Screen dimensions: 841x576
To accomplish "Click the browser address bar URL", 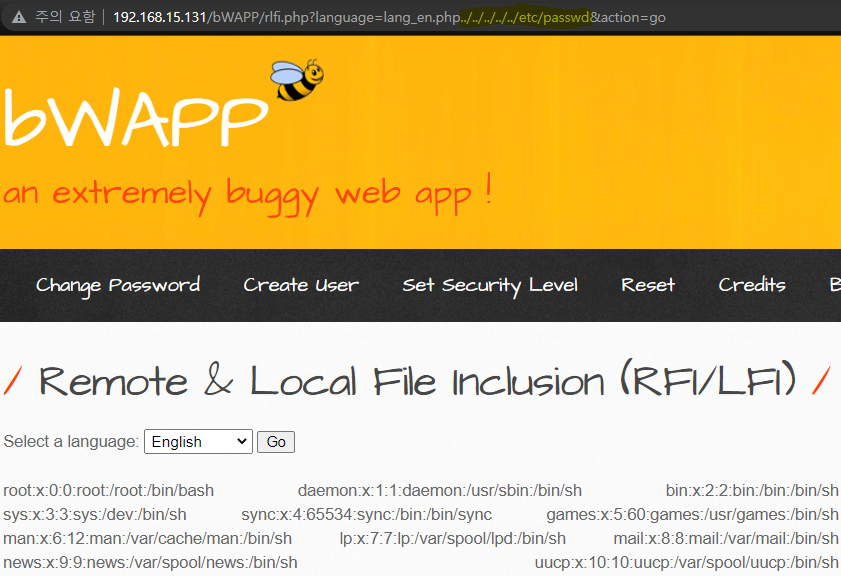I will coord(389,17).
